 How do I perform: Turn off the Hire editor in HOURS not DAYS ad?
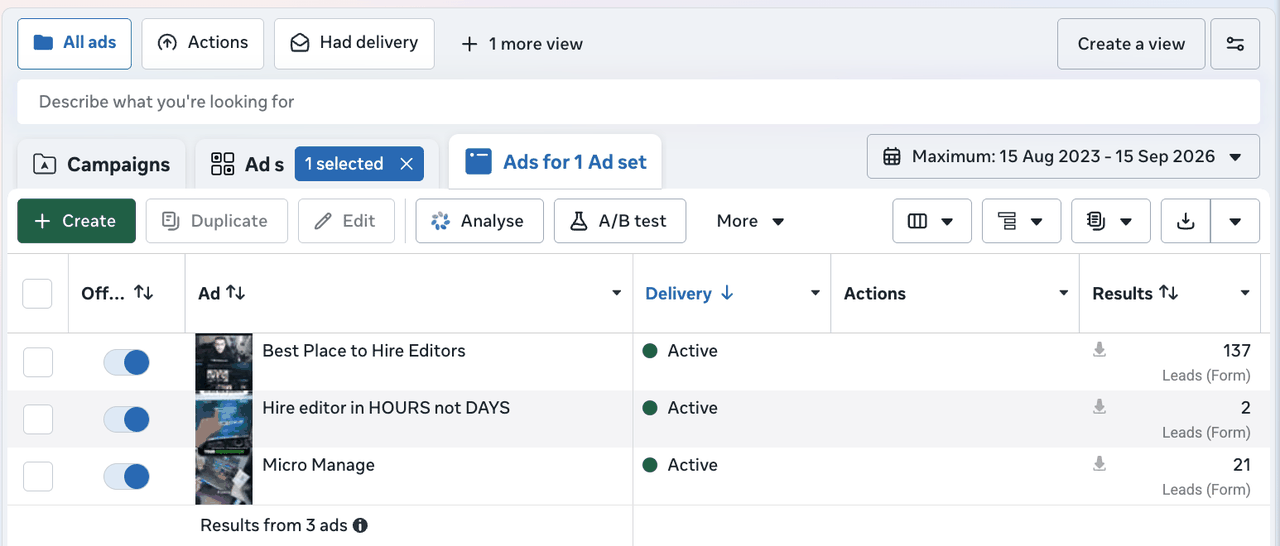tap(127, 419)
